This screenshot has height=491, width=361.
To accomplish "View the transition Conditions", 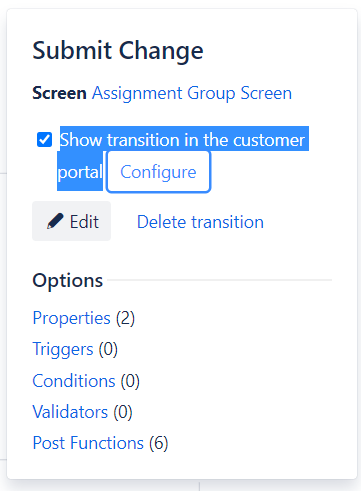I will coord(74,381).
